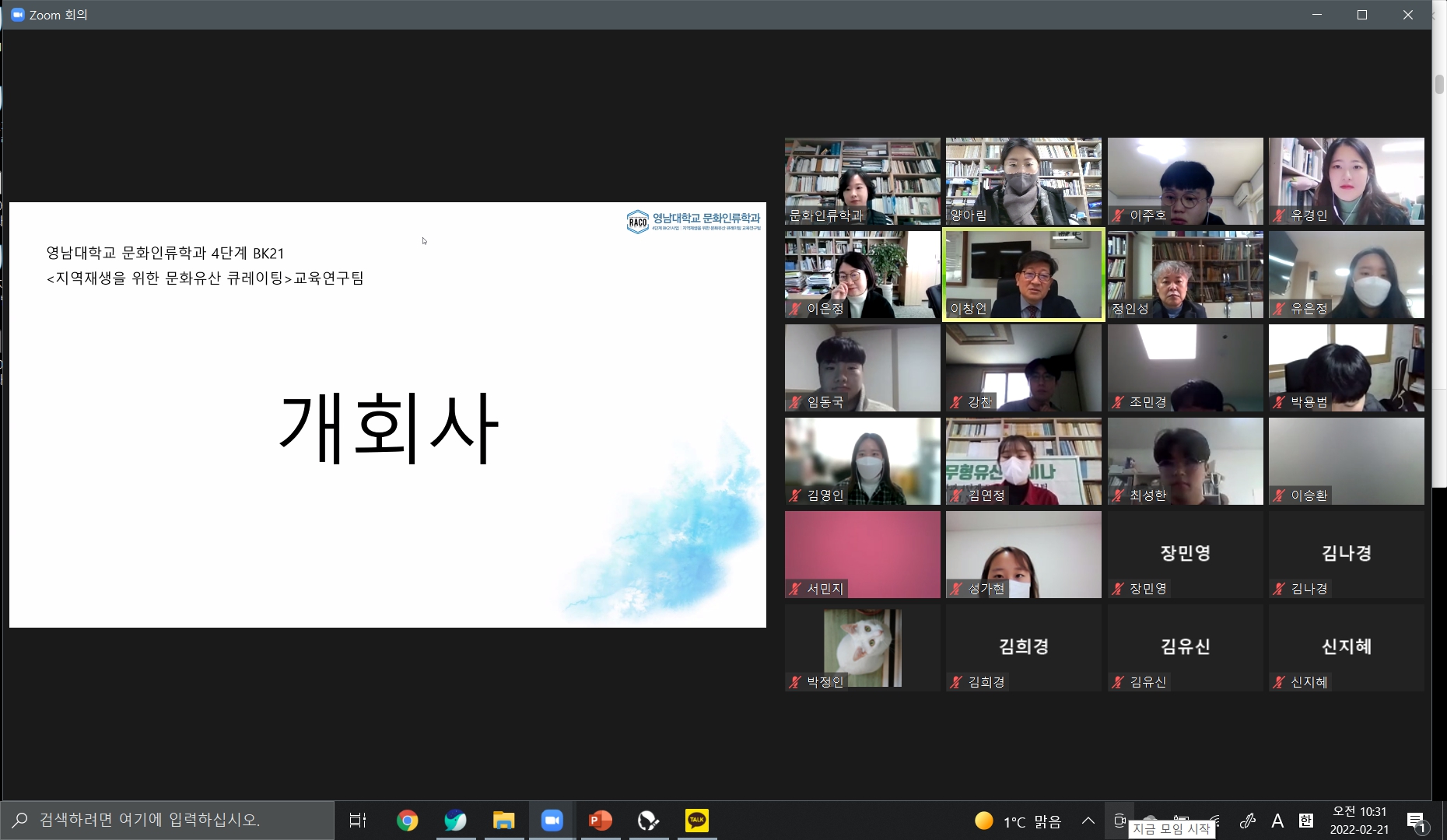Viewport: 1447px width, 840px height.
Task: Expand hidden system tray icons chevron
Action: [1088, 821]
